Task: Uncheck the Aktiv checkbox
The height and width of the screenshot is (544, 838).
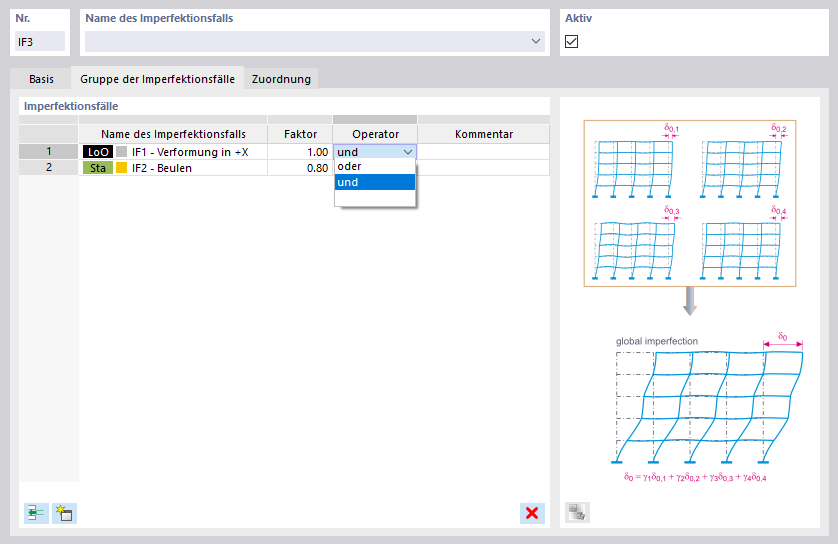Action: (571, 41)
